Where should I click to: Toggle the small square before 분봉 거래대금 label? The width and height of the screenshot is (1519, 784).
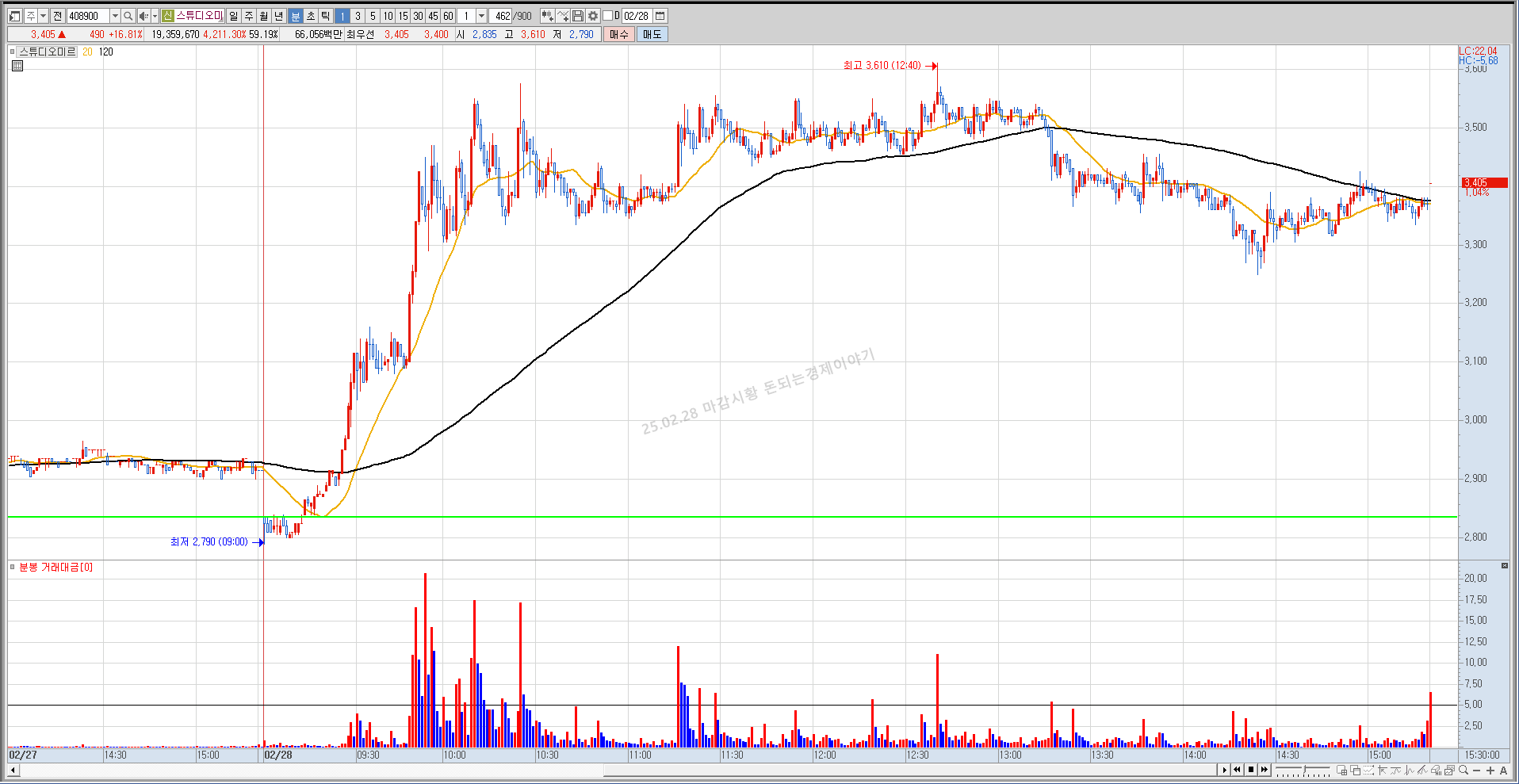pyautogui.click(x=12, y=567)
